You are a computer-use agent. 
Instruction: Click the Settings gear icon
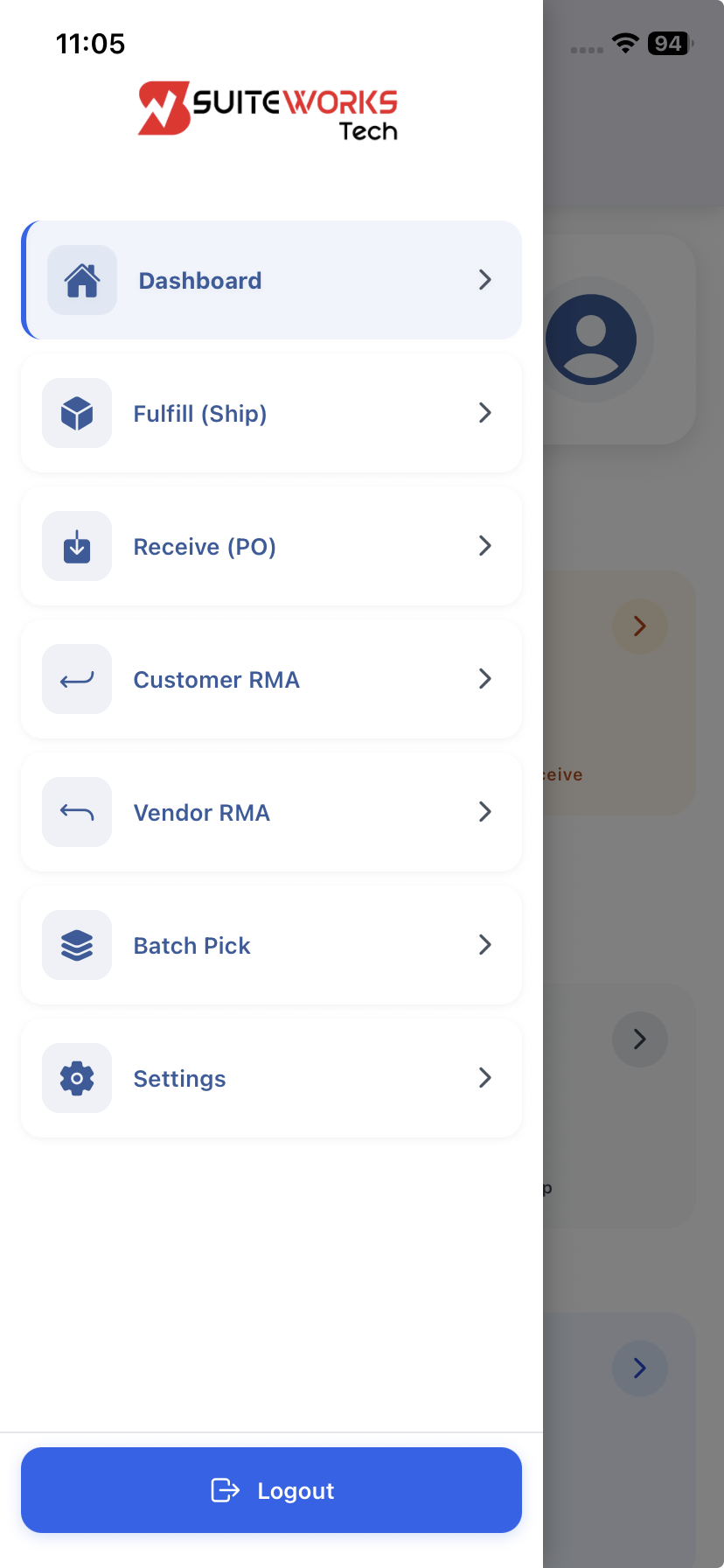tap(77, 1078)
